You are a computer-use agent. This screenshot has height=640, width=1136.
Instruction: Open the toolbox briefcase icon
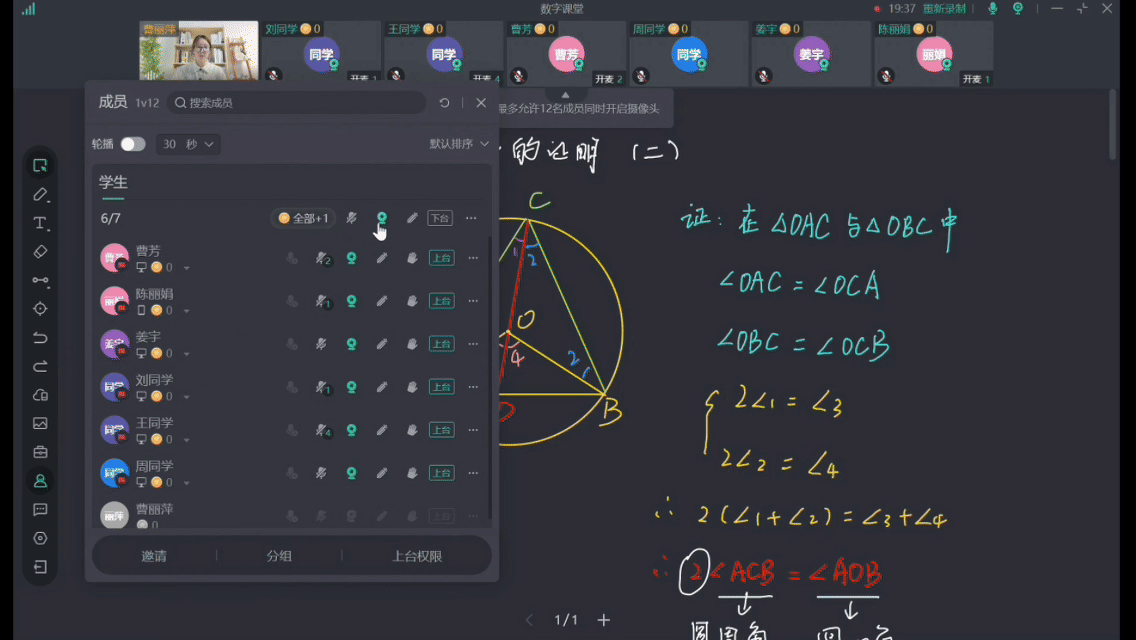point(40,452)
